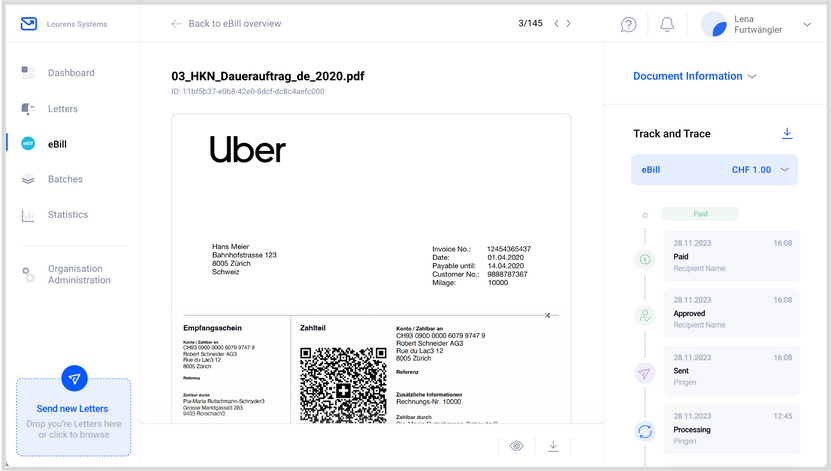Go to Batches in the sidebar

pyautogui.click(x=65, y=179)
